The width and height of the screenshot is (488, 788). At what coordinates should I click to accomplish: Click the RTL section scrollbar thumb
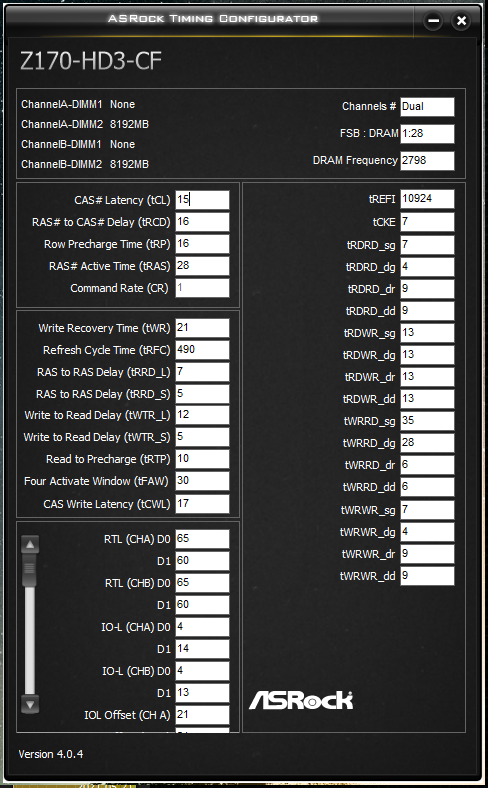30,570
